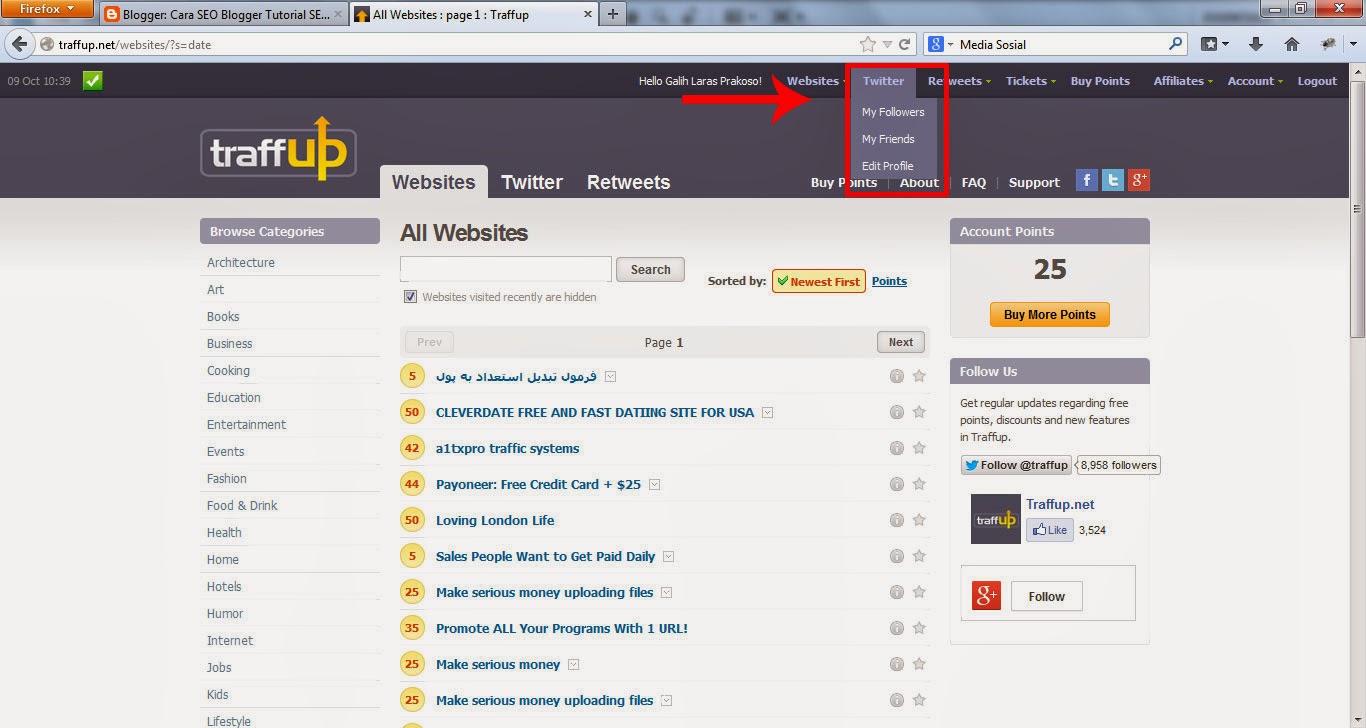Favorite the CLEVERDATE dating site listing star
The image size is (1366, 728).
click(919, 412)
